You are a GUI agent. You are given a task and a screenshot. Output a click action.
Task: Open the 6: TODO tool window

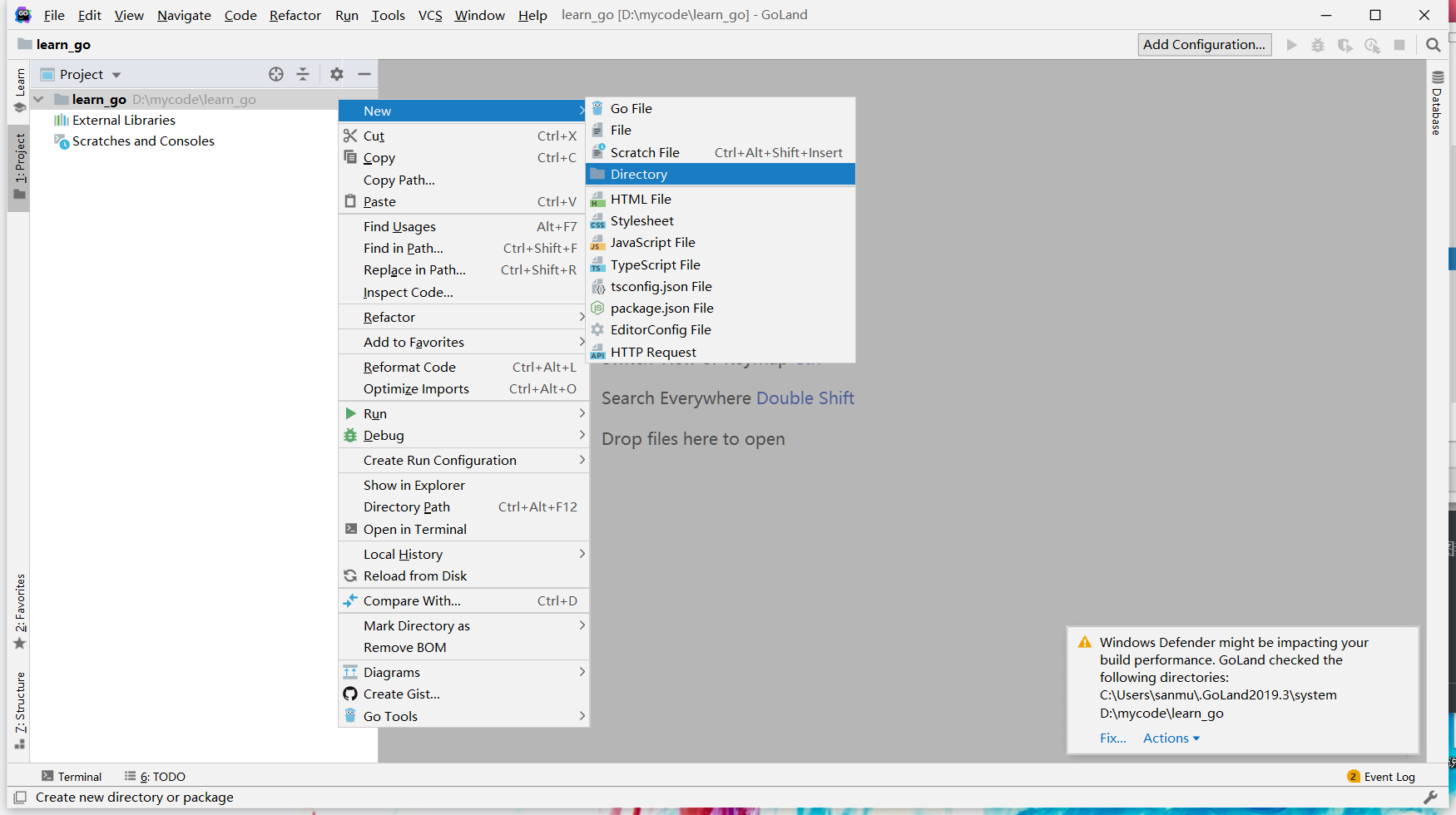pyautogui.click(x=155, y=777)
